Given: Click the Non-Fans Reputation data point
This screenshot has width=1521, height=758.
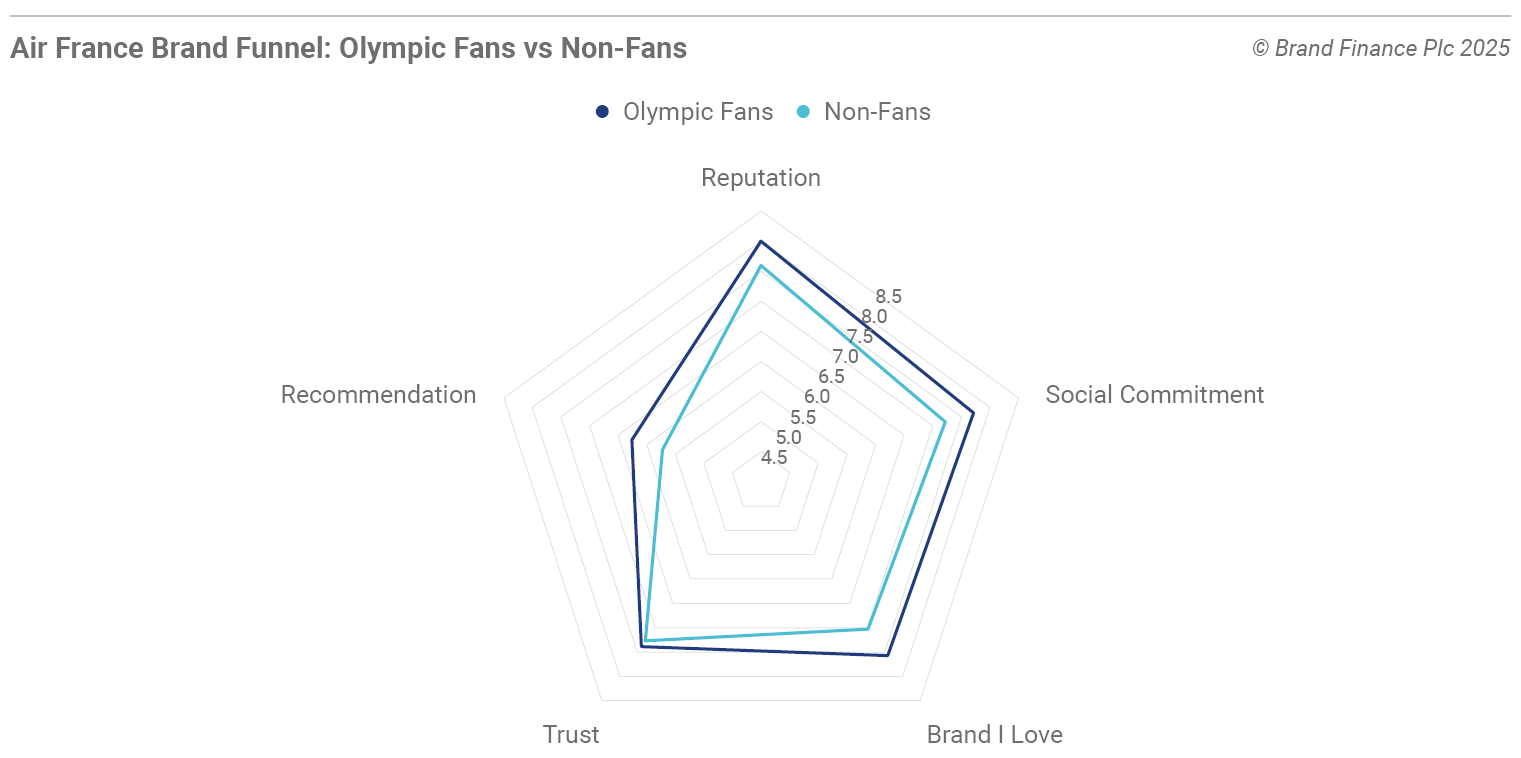Looking at the screenshot, I should 761,266.
